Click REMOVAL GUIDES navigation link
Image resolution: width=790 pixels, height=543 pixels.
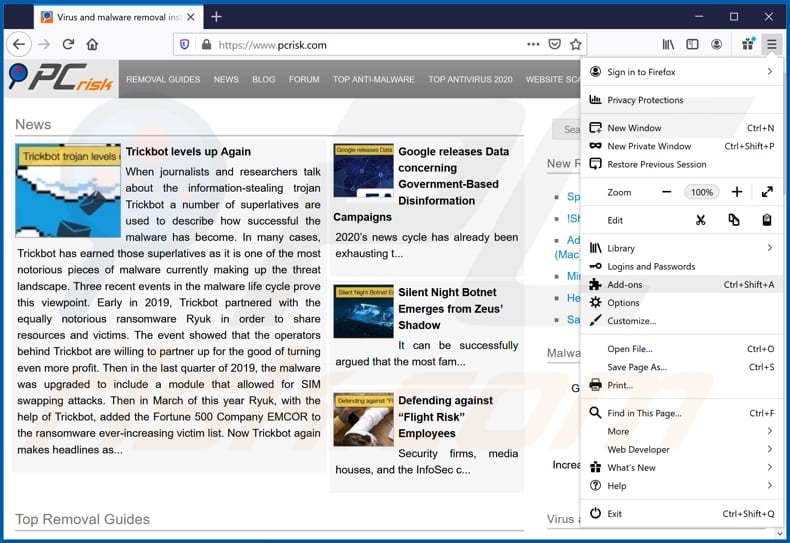click(x=163, y=79)
